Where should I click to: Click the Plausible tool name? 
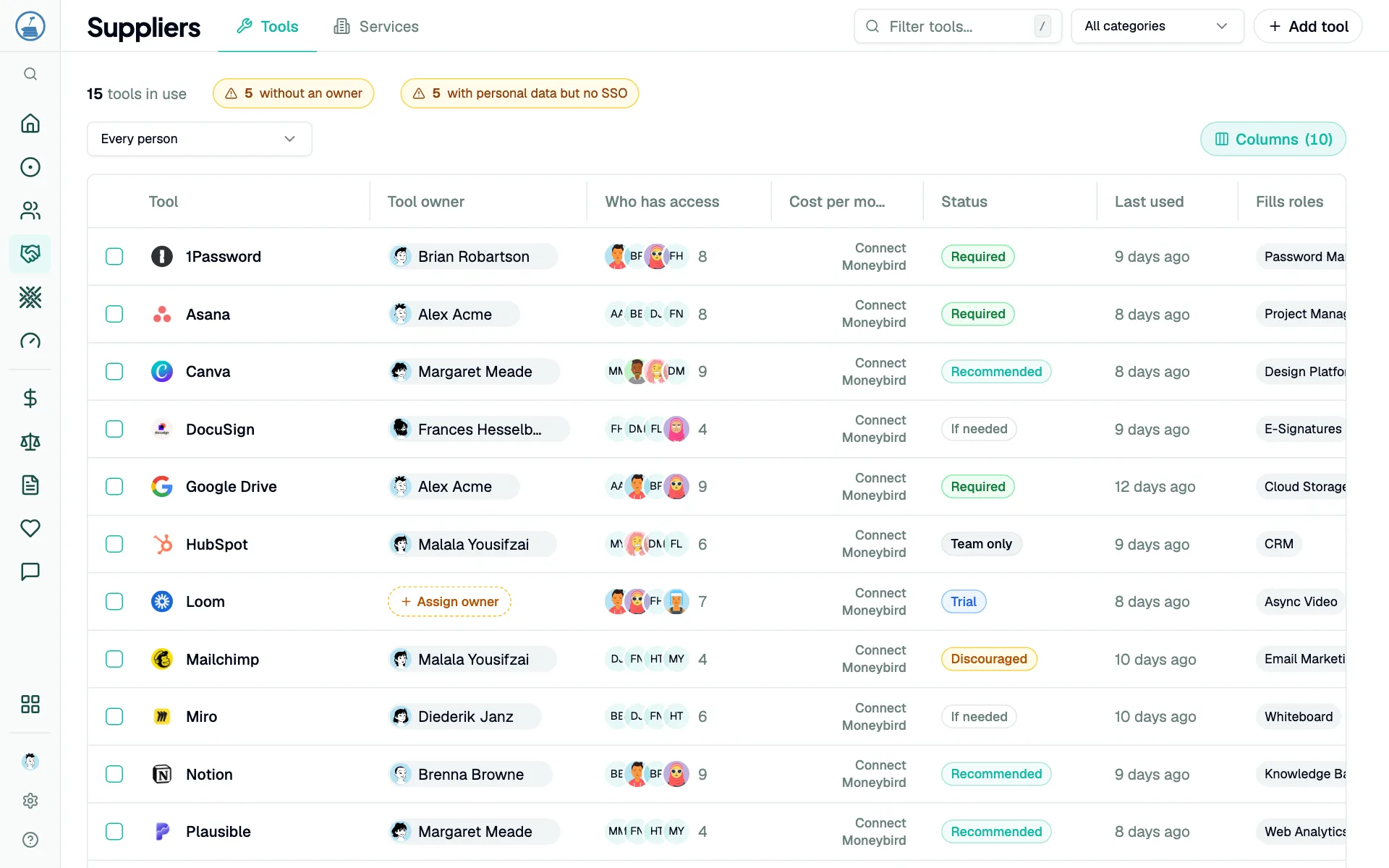pos(218,832)
